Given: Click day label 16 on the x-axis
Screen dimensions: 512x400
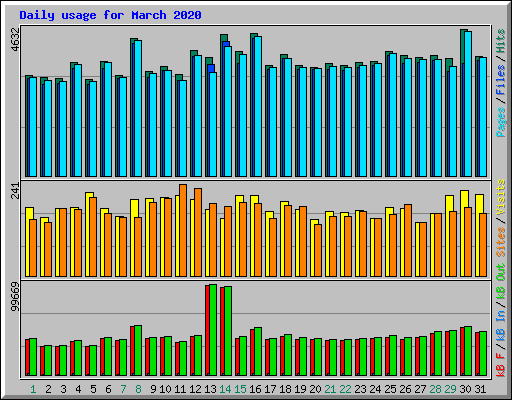Looking at the screenshot, I should (x=255, y=389).
